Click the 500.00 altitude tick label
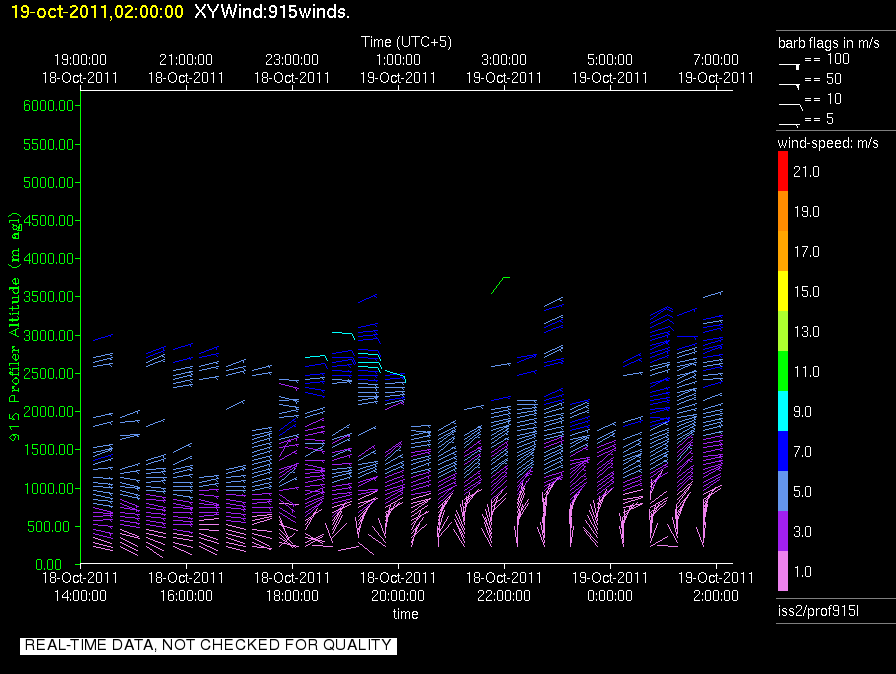Screen dimensions: 896x674 coord(51,527)
